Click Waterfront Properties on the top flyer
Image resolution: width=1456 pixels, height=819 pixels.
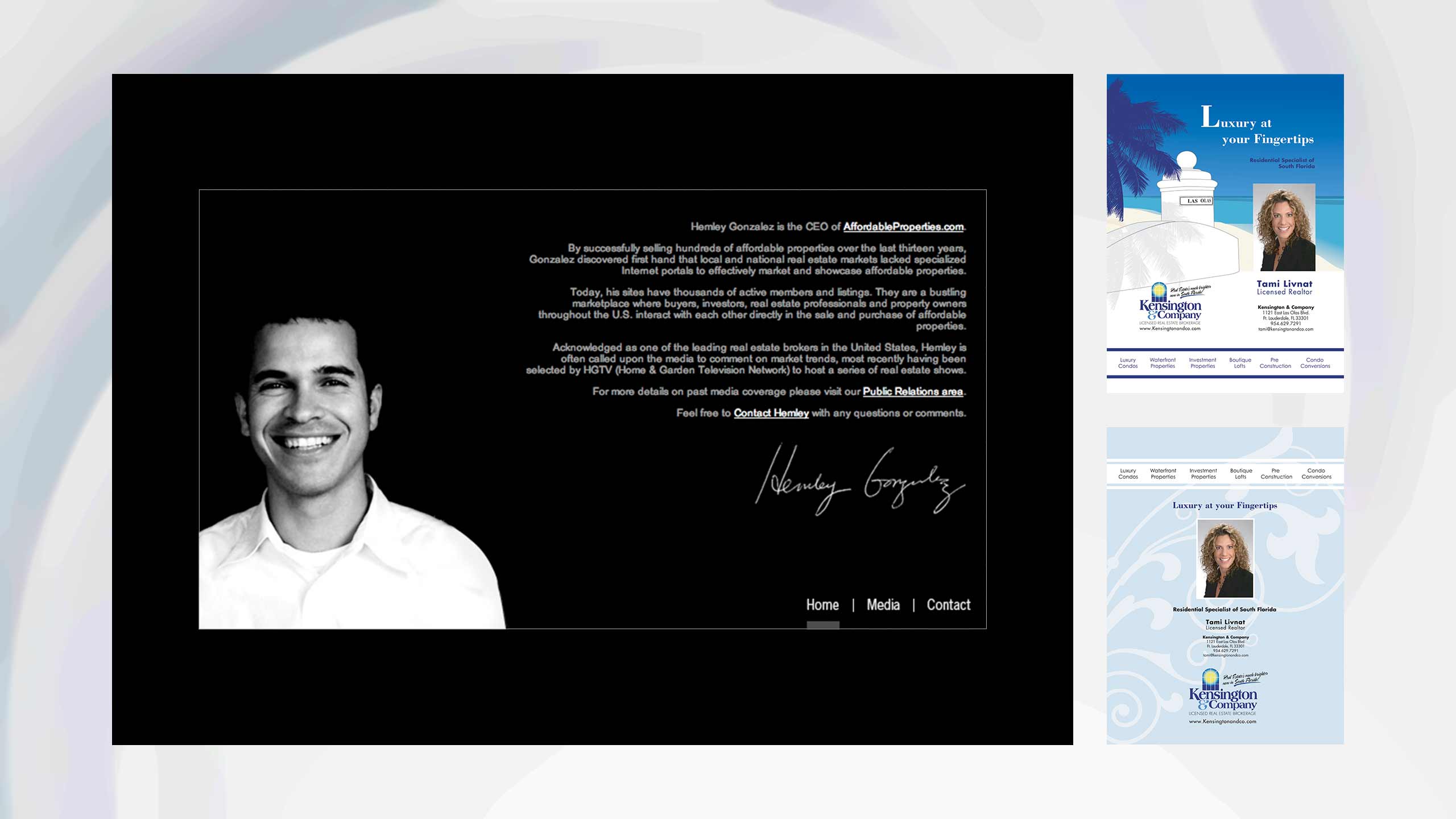pyautogui.click(x=1162, y=363)
